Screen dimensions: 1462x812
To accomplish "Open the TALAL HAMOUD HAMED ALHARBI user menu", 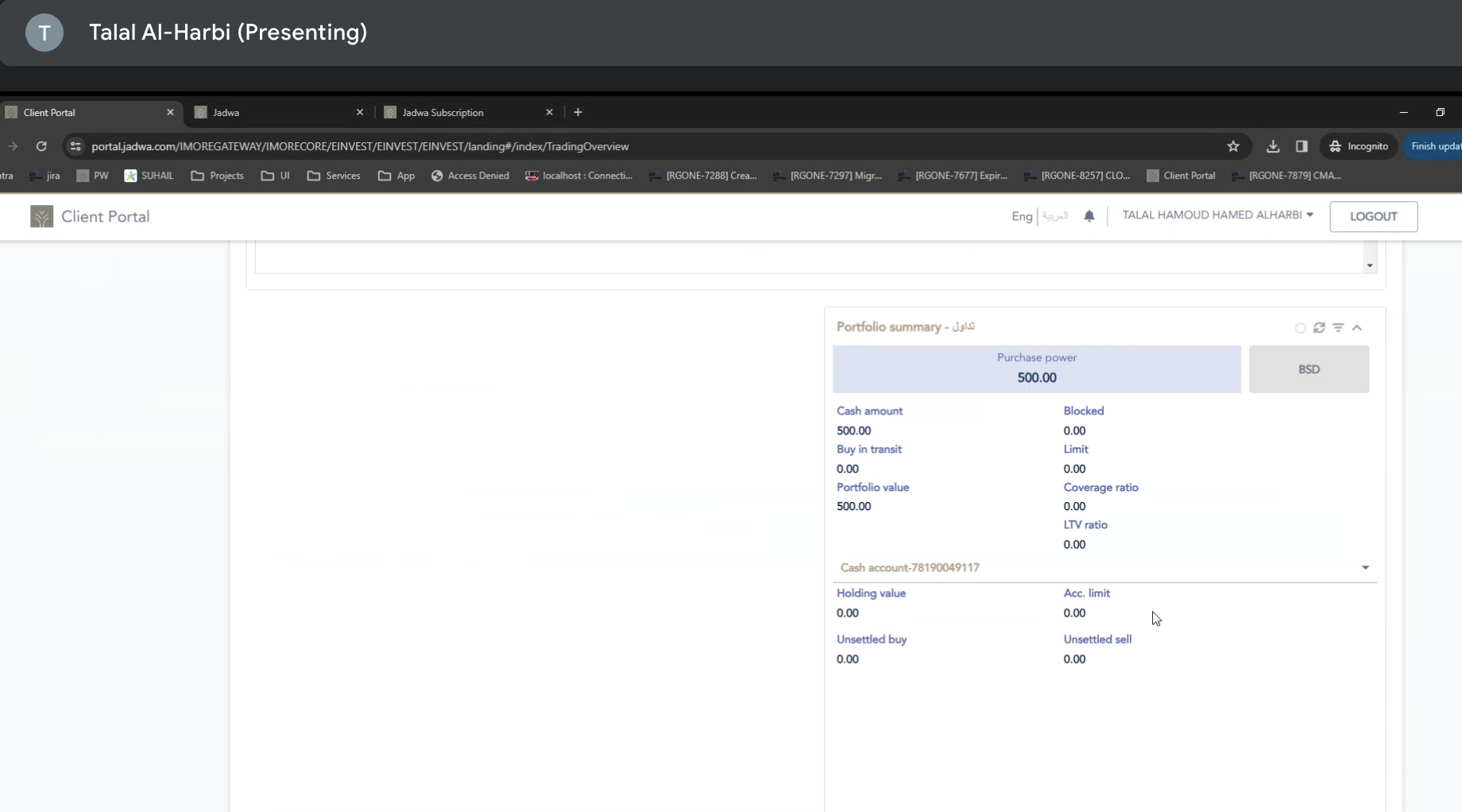I will (1217, 215).
